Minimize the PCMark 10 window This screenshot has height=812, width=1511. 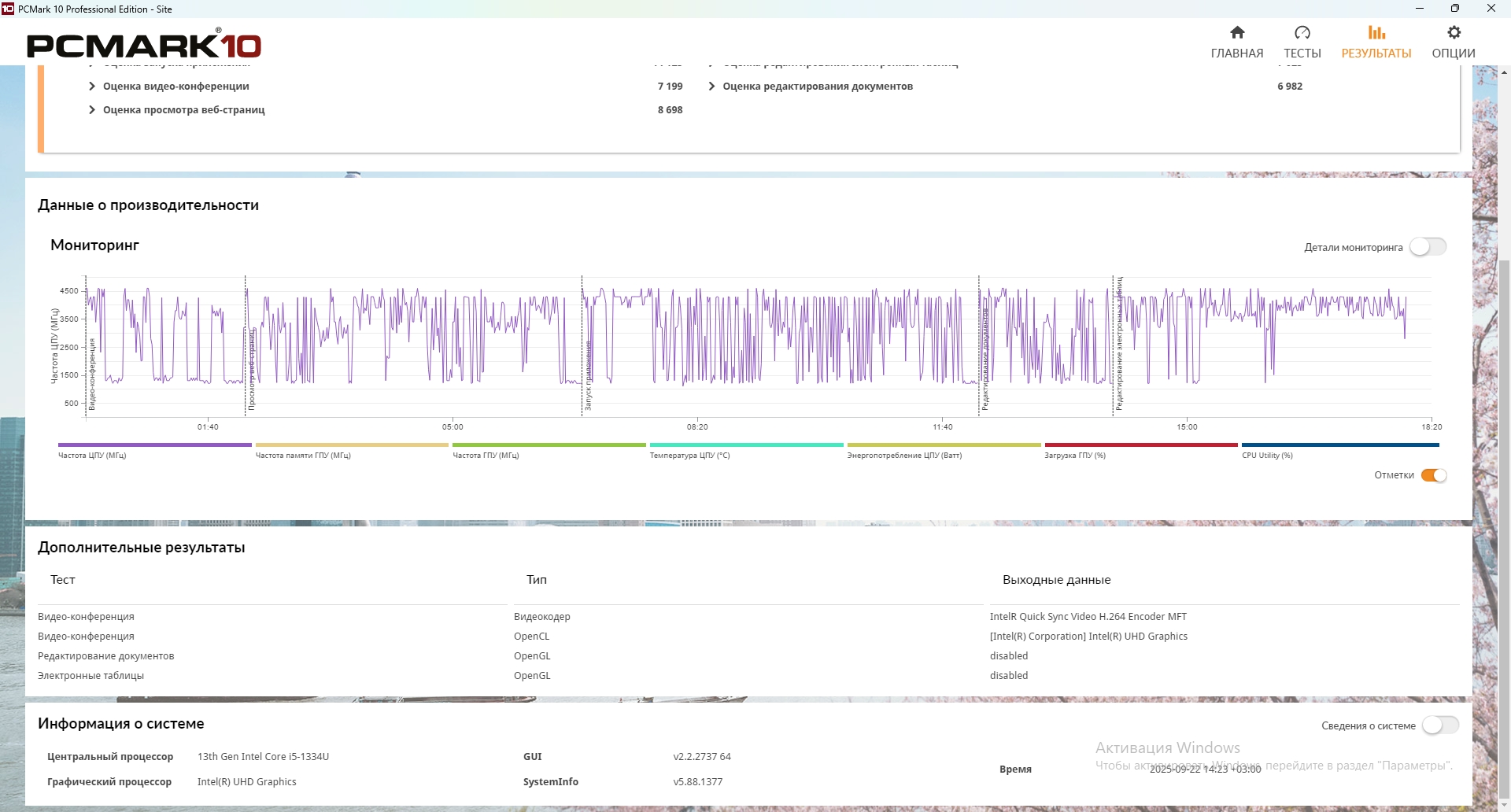tap(1420, 9)
